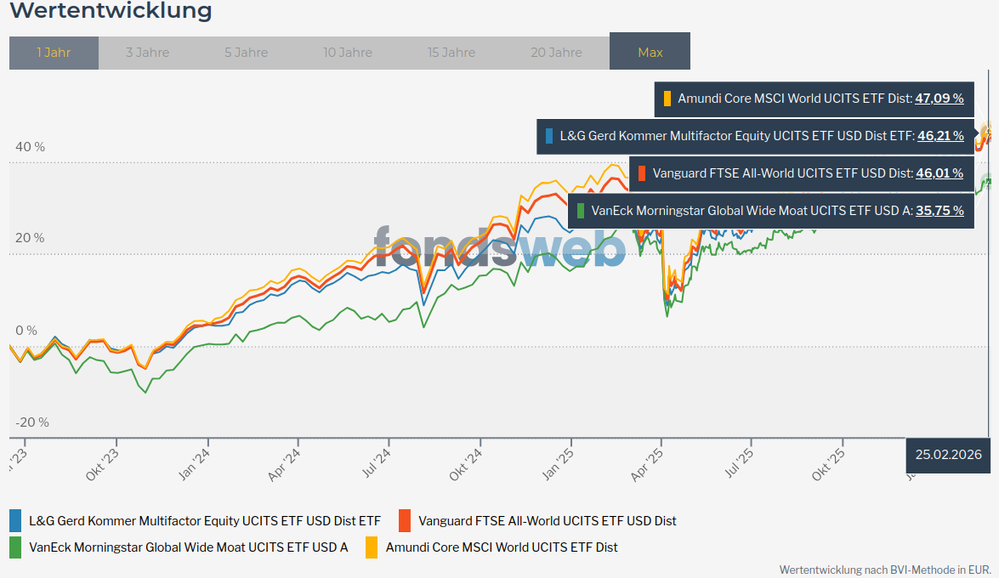The height and width of the screenshot is (578, 999).
Task: Toggle Amundi Core MSCI World legend entry
Action: [492, 547]
